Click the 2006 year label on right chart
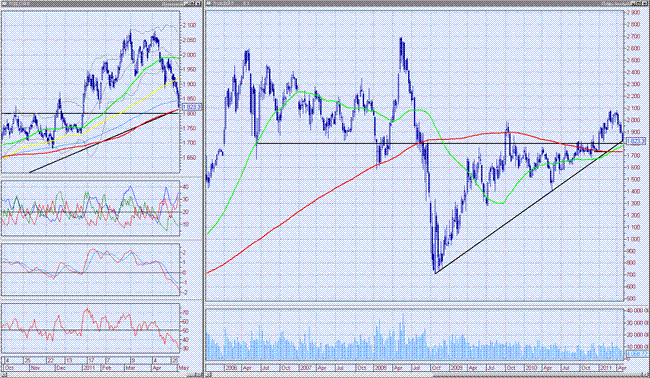Screen dimensions: 650x378 pyautogui.click(x=232, y=368)
